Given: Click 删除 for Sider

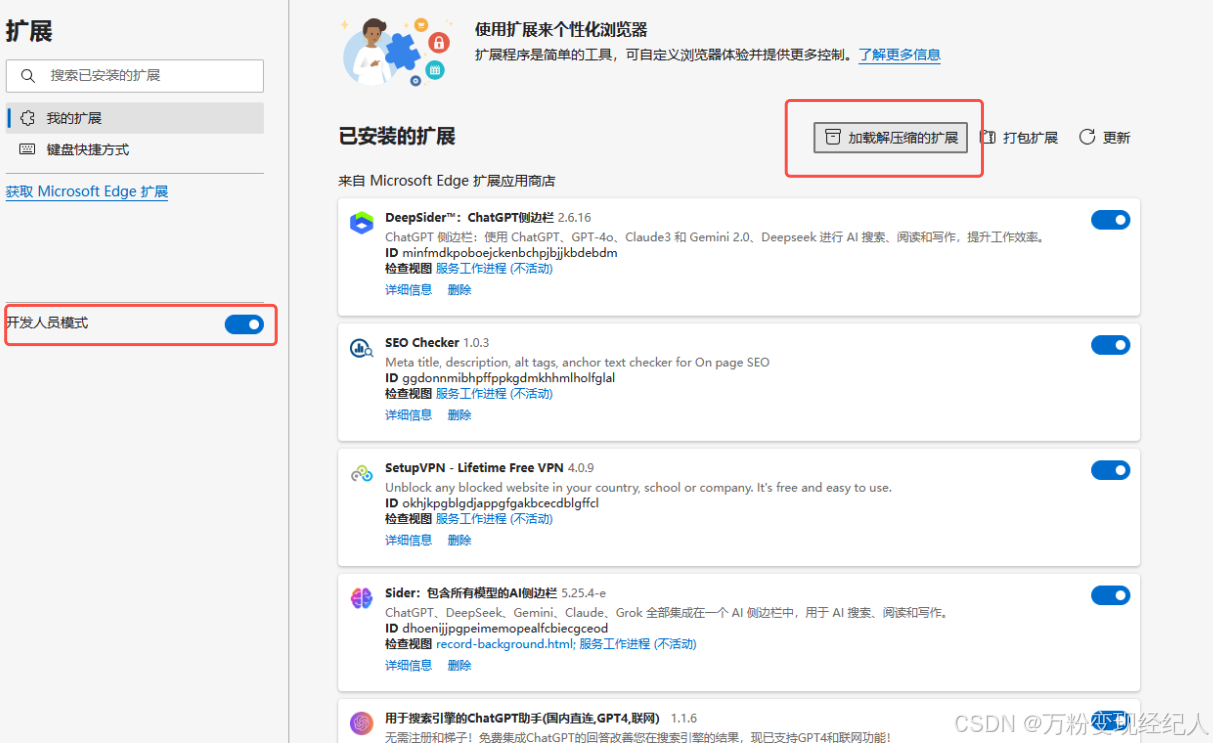Looking at the screenshot, I should point(459,665).
